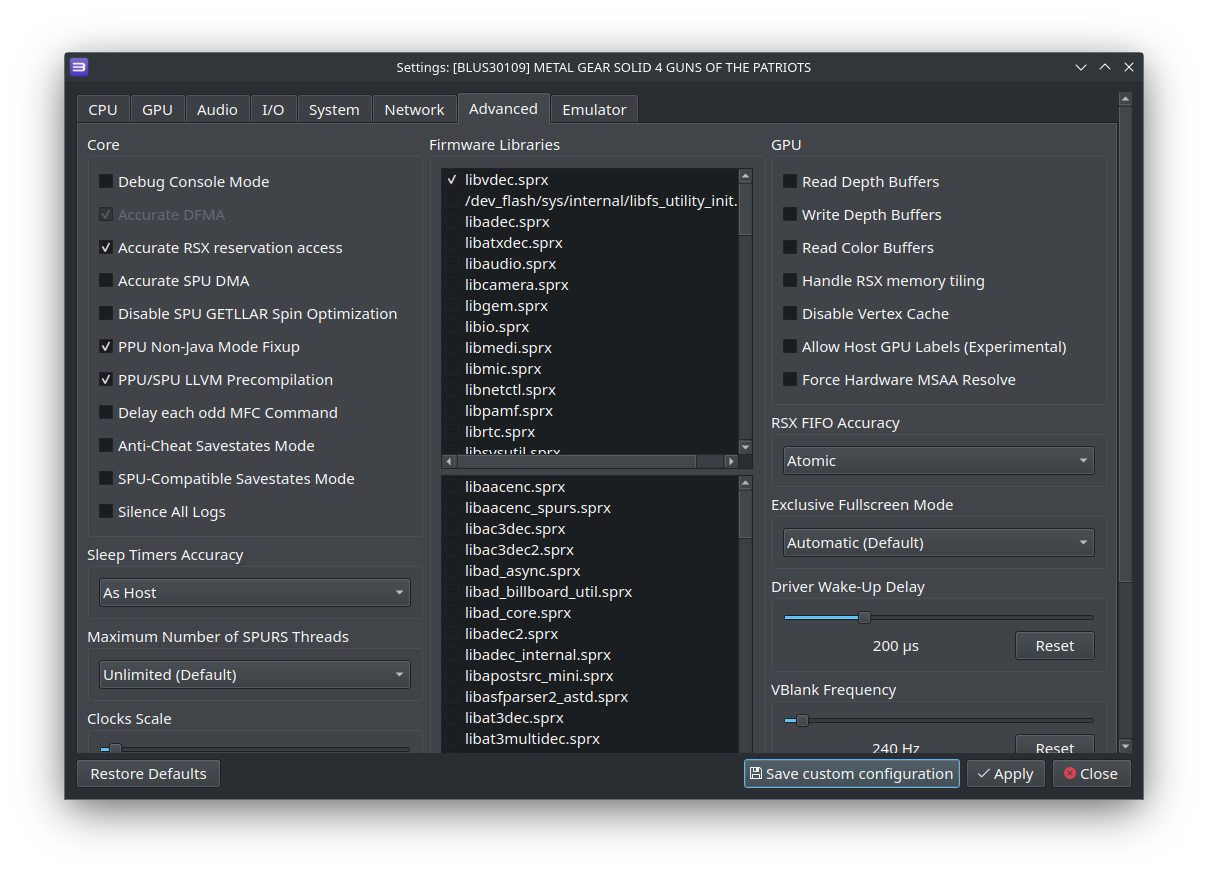The image size is (1208, 876).
Task: Go to the System tab
Action: [334, 110]
